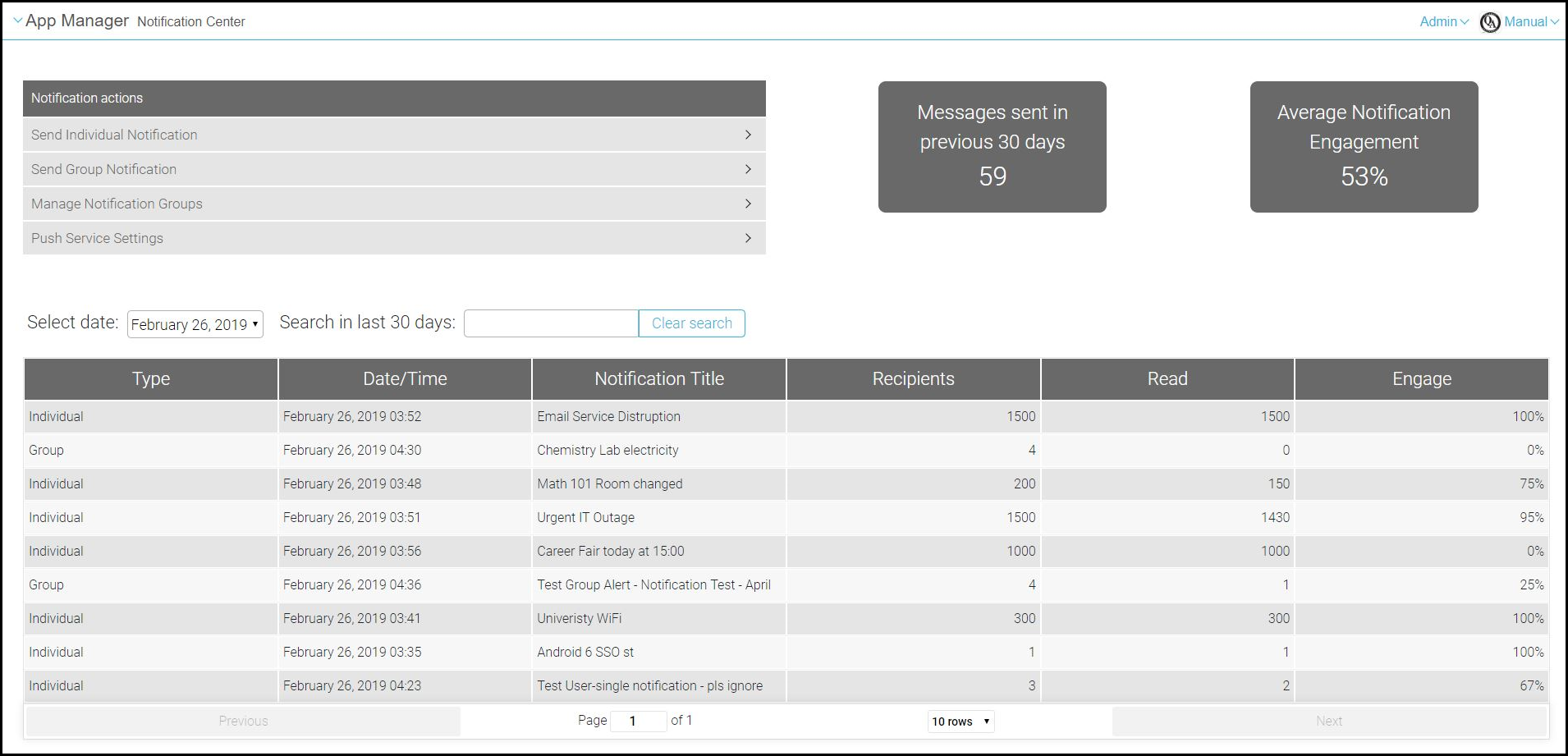Open the Admin dropdown menu
Screen dimensions: 1568x756
click(x=1444, y=21)
